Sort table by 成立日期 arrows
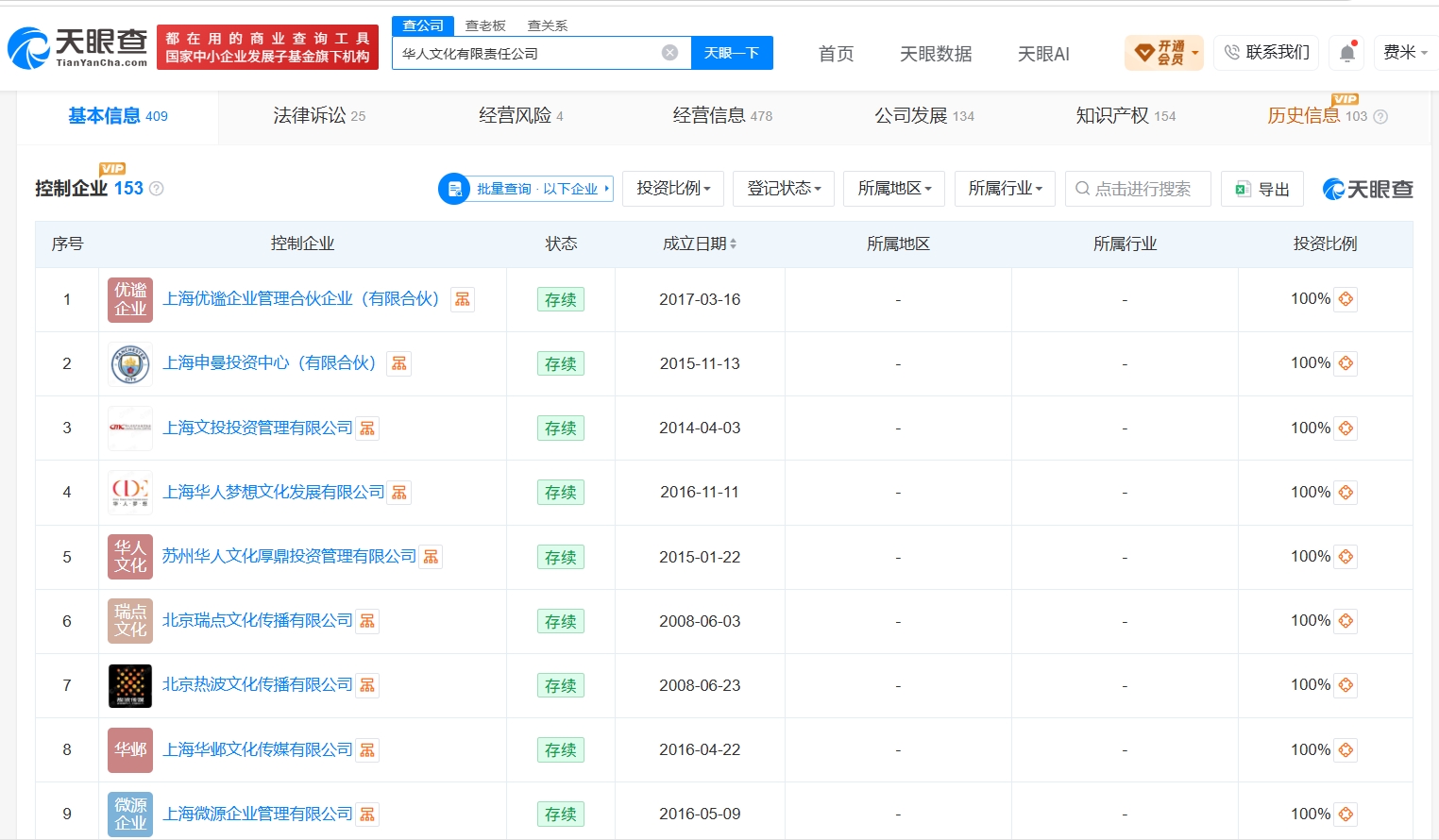Viewport: 1439px width, 840px height. [x=733, y=244]
